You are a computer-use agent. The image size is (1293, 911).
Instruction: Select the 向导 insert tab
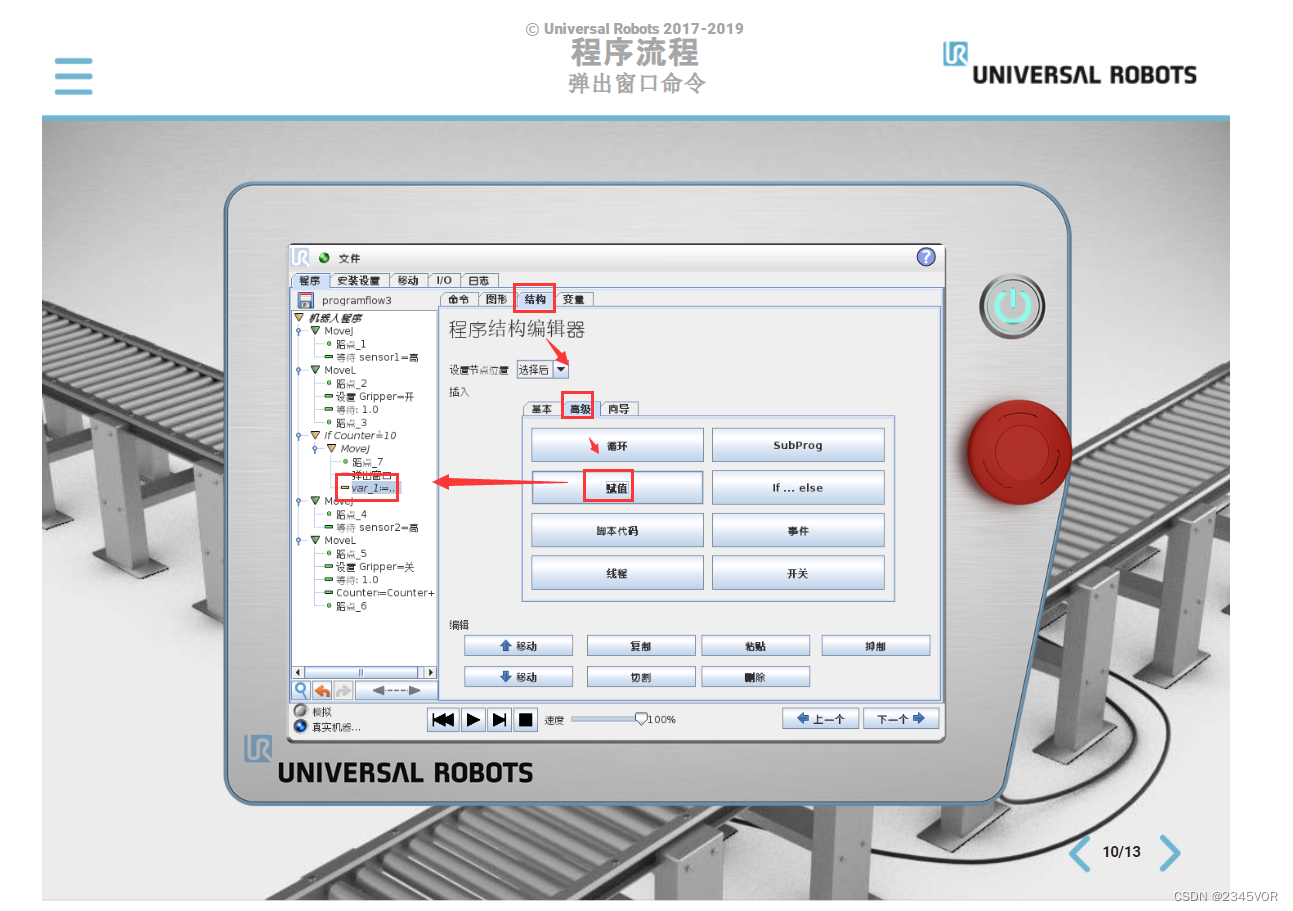coord(619,409)
